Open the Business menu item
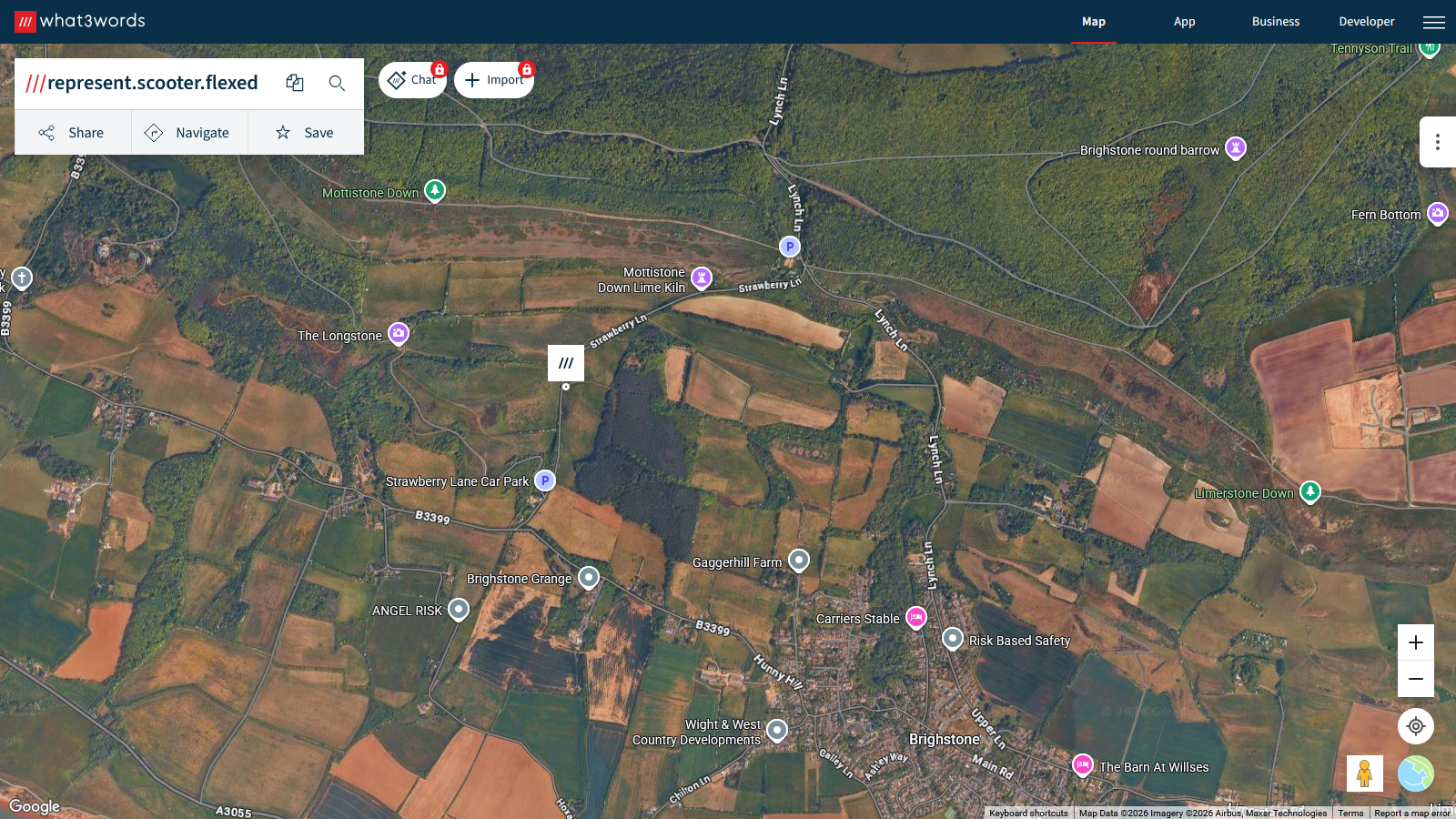 [x=1275, y=22]
